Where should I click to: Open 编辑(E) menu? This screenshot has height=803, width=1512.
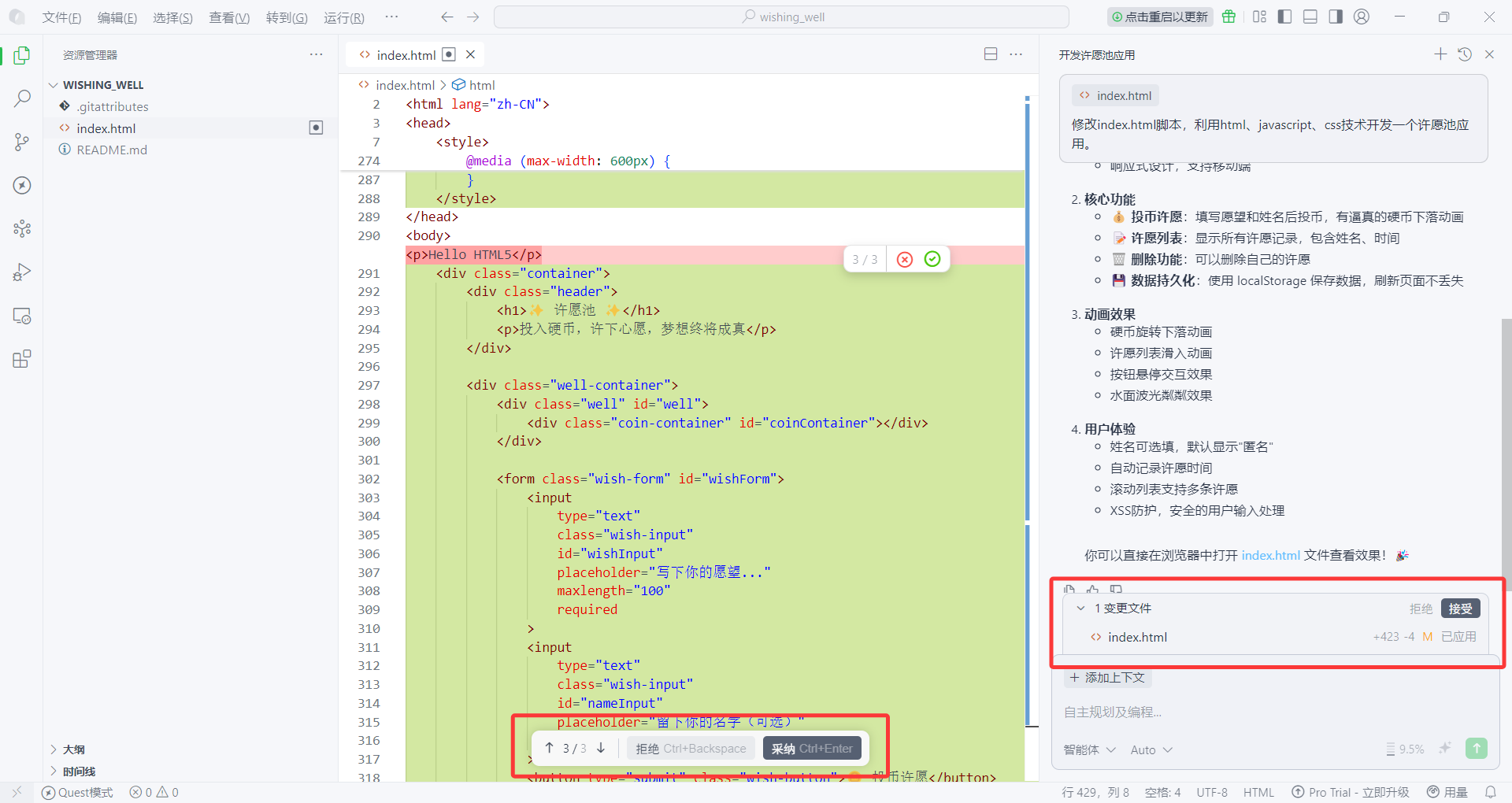point(117,17)
